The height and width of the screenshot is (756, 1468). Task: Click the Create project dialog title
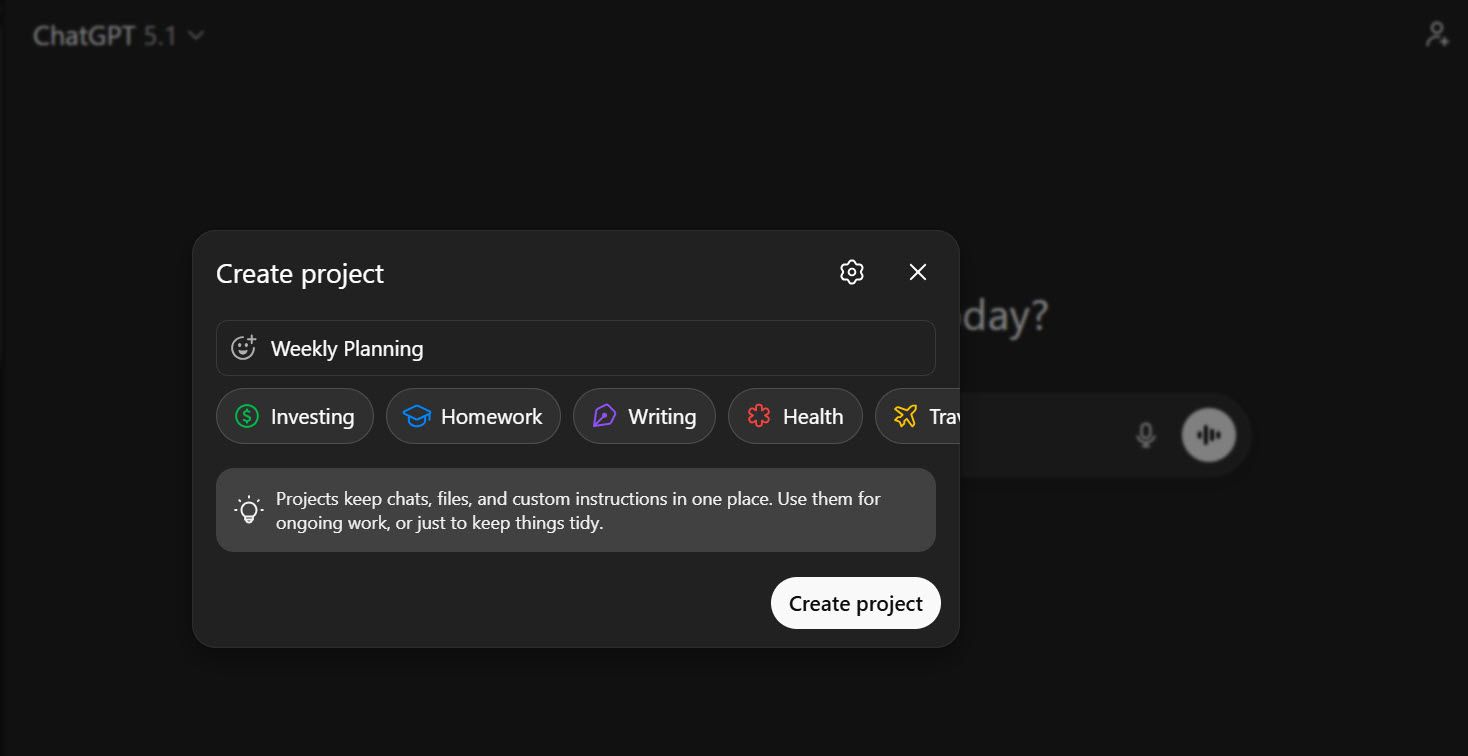coord(300,274)
